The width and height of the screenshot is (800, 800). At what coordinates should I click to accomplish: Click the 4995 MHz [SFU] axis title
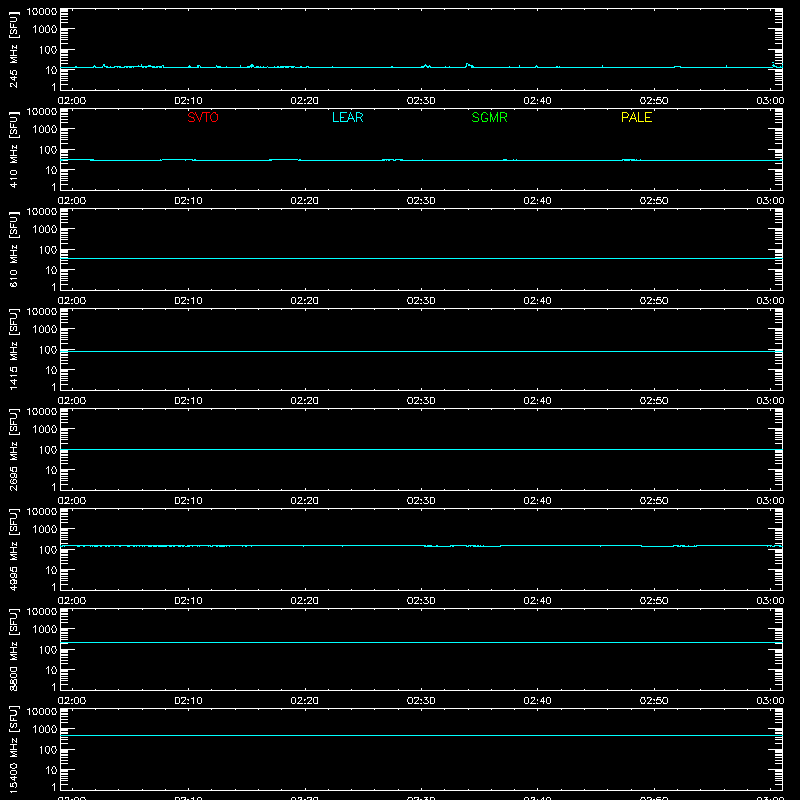[x=13, y=549]
